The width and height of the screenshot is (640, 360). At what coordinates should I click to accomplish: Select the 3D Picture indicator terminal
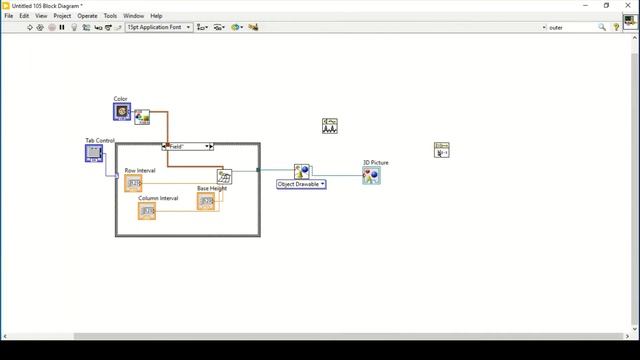click(x=371, y=176)
